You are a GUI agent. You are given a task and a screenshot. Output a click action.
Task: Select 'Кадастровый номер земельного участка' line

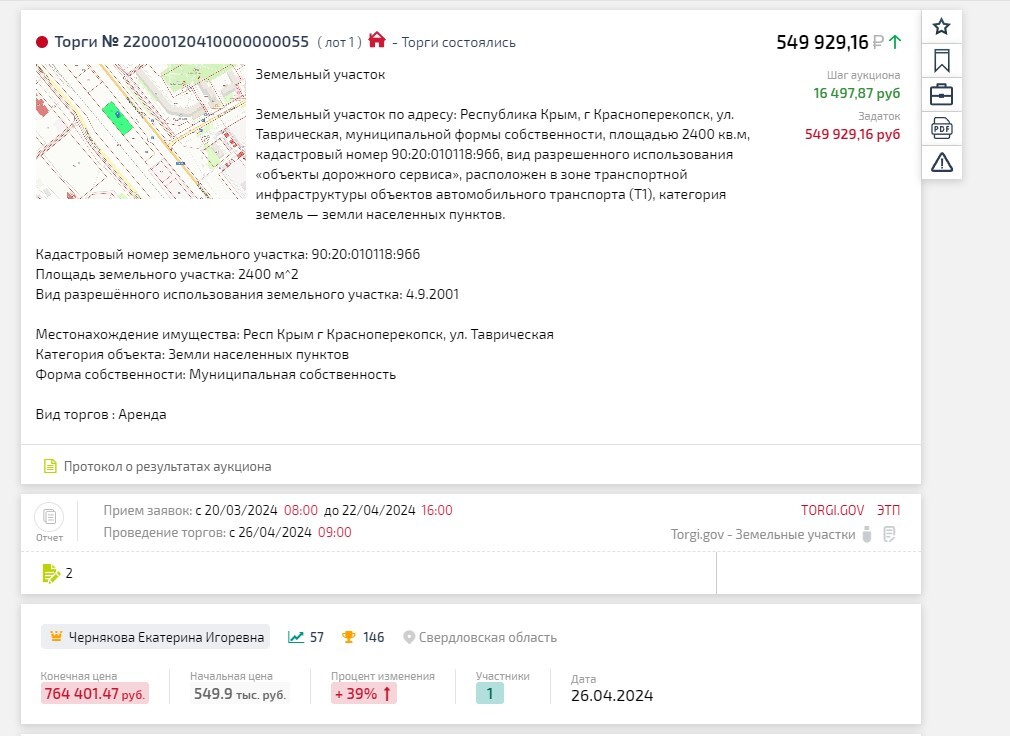point(227,254)
